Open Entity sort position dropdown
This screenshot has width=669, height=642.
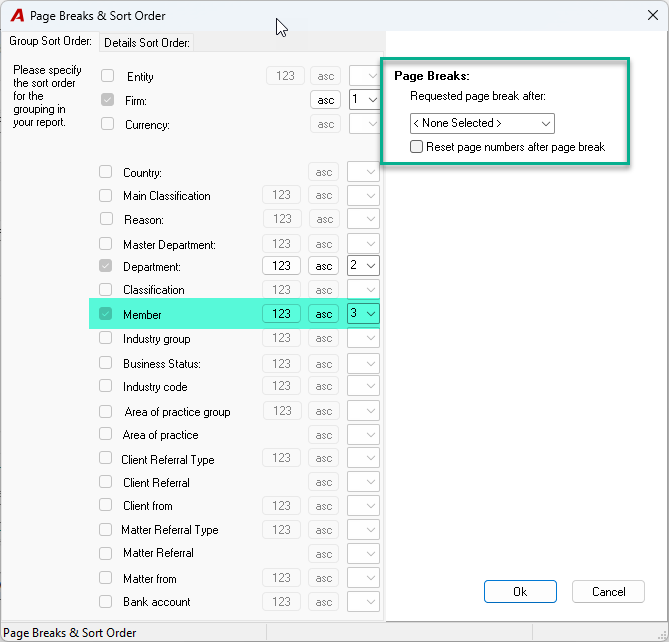point(364,76)
